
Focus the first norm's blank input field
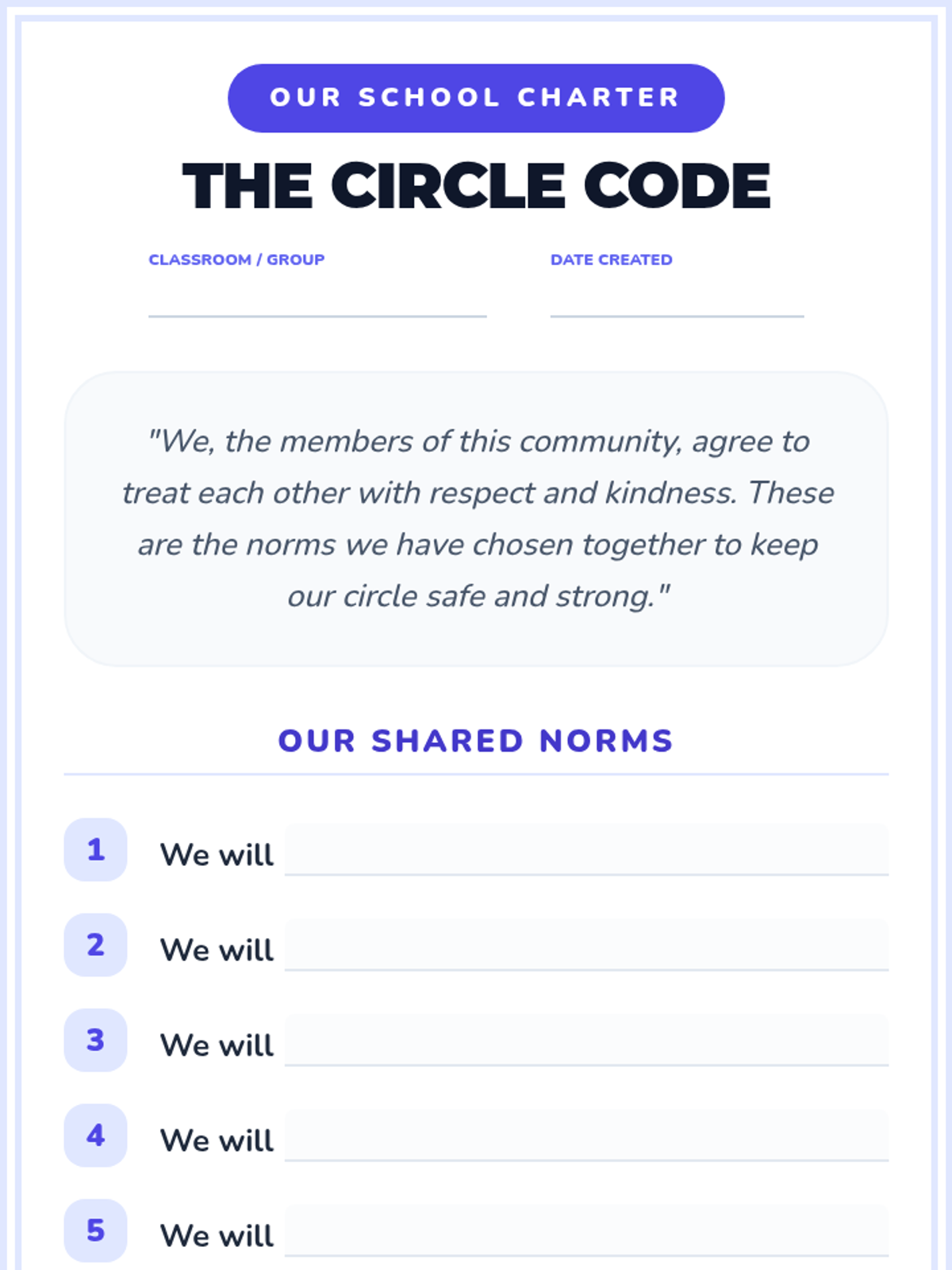pyautogui.click(x=586, y=849)
